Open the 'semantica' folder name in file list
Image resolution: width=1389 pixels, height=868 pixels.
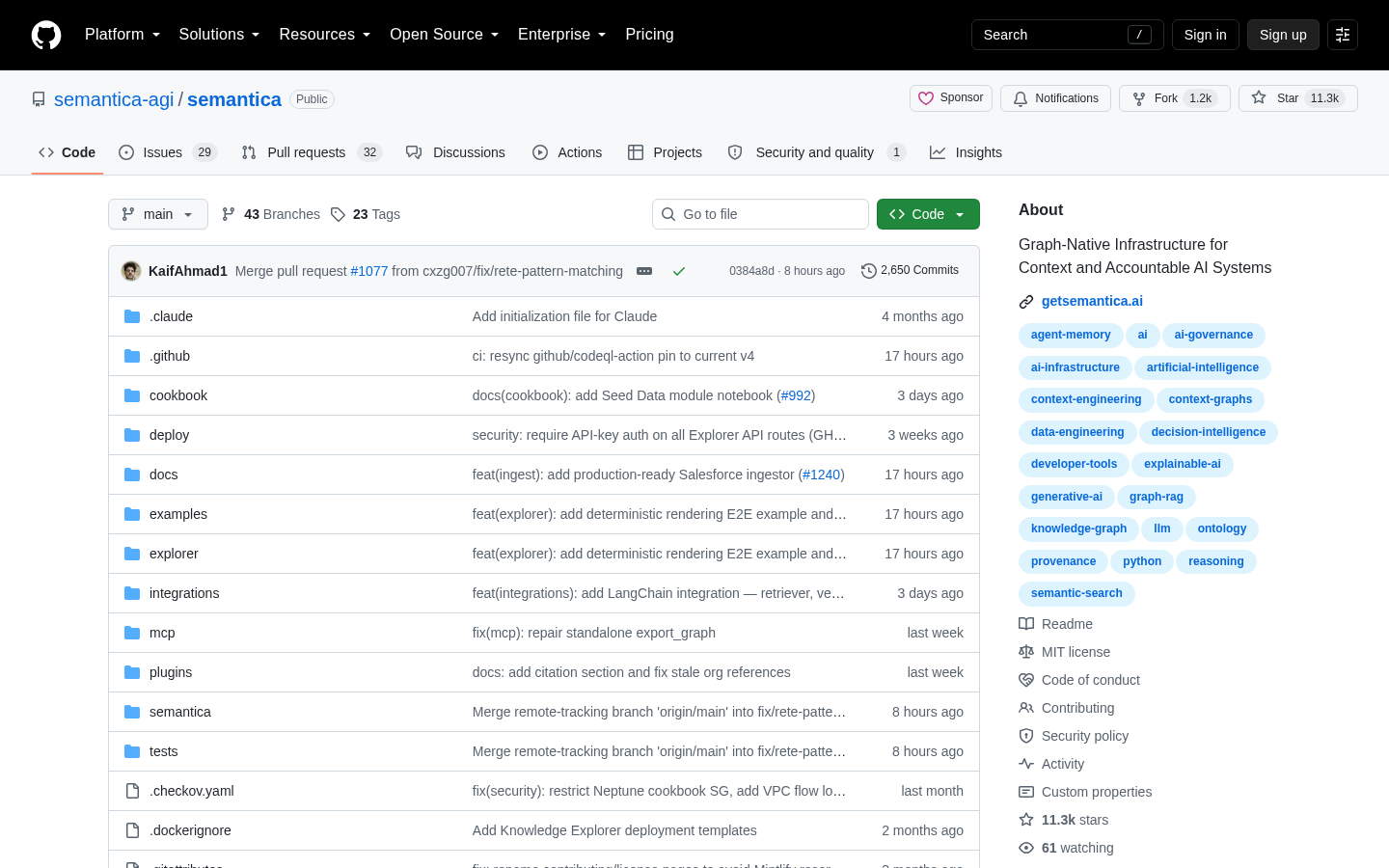point(180,712)
